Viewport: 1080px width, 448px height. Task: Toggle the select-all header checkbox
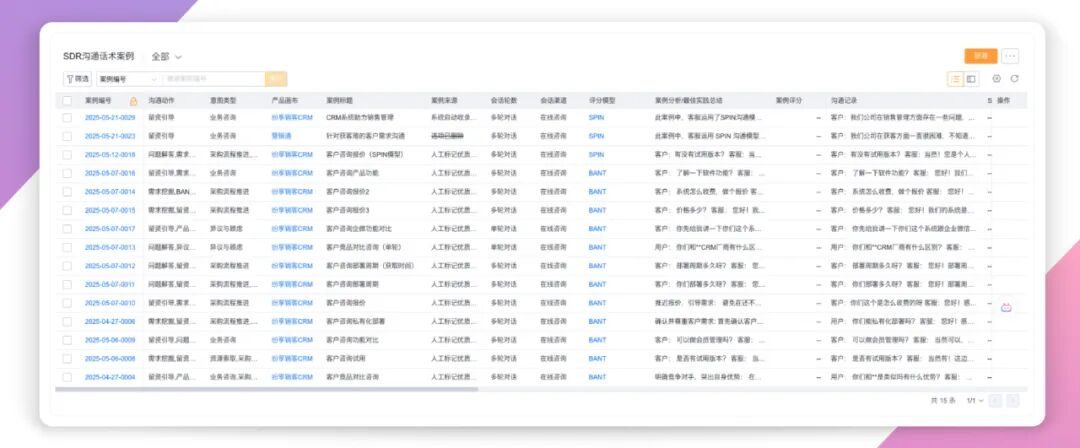[x=67, y=101]
